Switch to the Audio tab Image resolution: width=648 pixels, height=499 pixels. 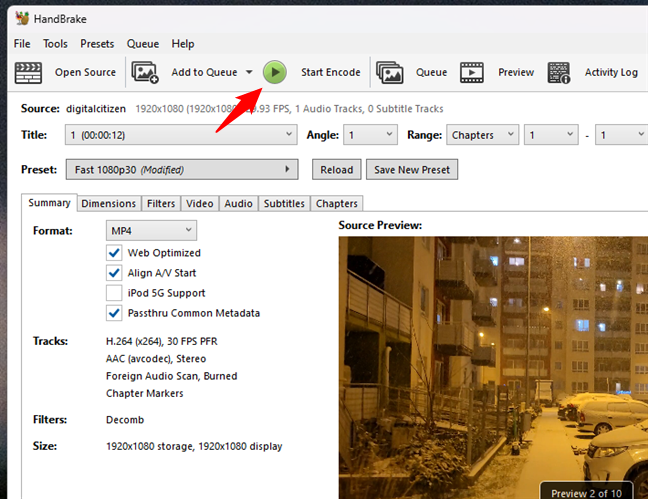tap(238, 203)
